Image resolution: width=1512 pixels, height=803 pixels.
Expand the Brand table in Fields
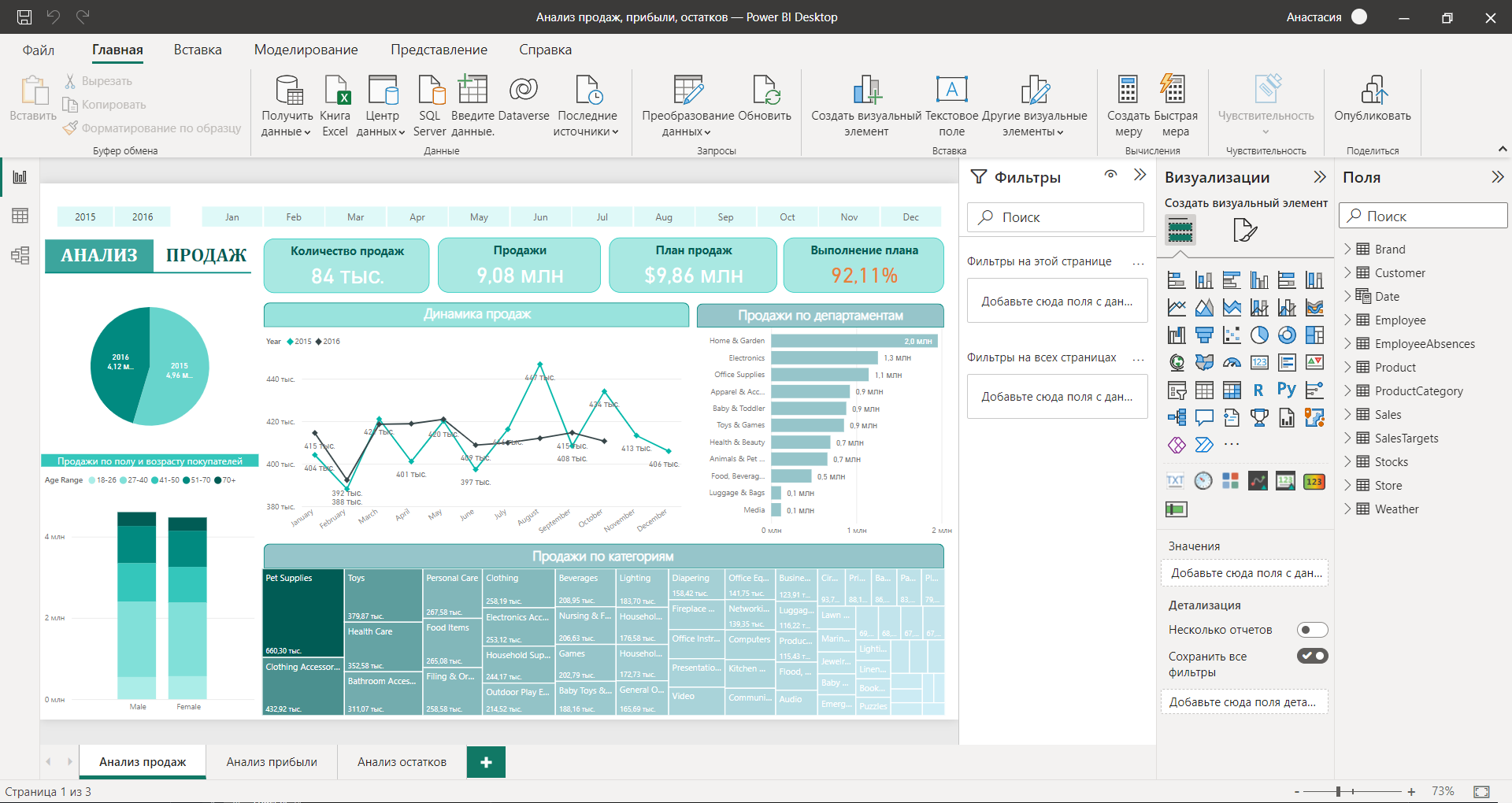(x=1347, y=249)
